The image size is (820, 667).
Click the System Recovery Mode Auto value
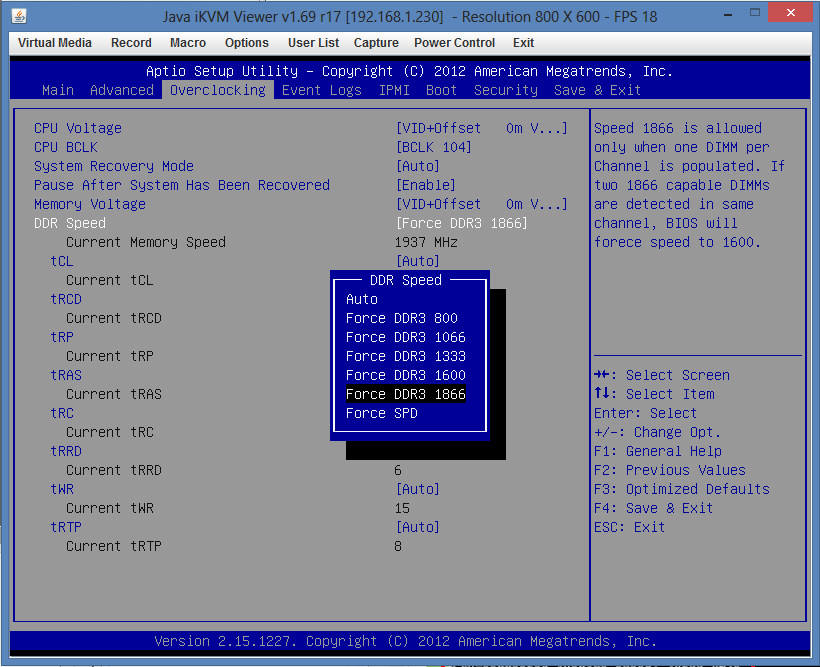tap(418, 166)
